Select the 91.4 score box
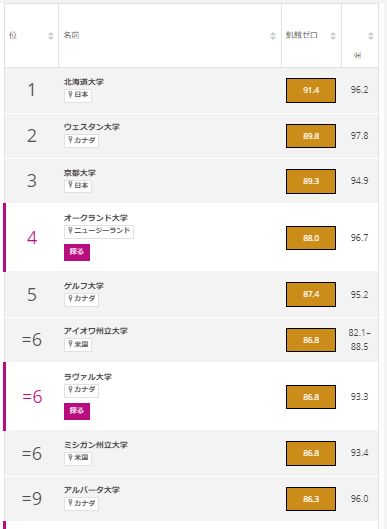This screenshot has height=529, width=387. pos(311,90)
